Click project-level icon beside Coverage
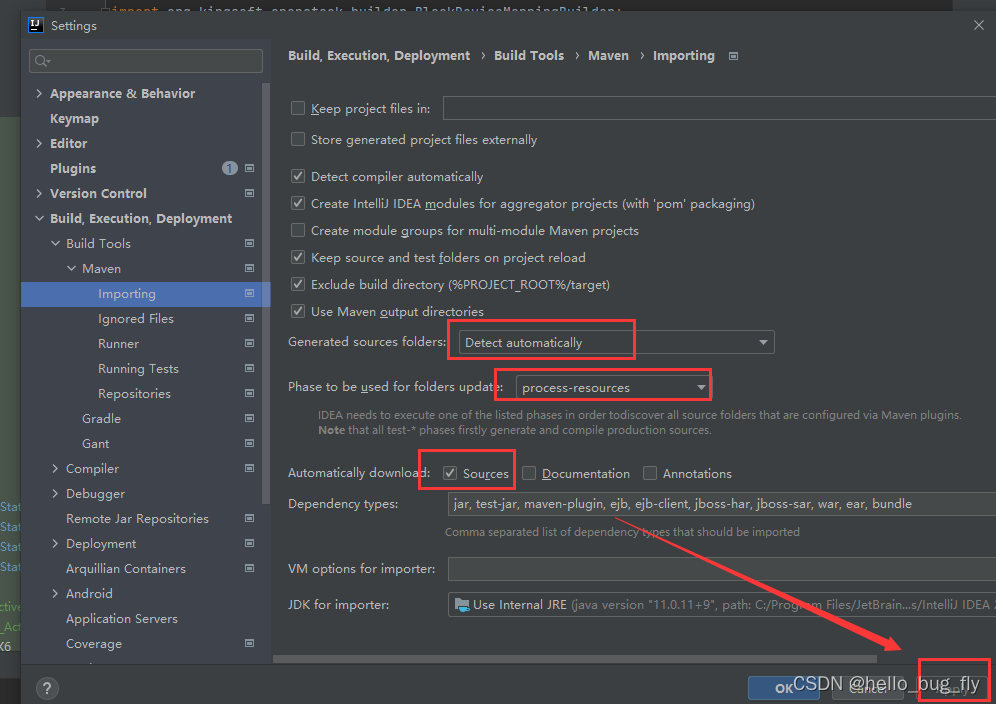The height and width of the screenshot is (704, 996). (x=250, y=643)
